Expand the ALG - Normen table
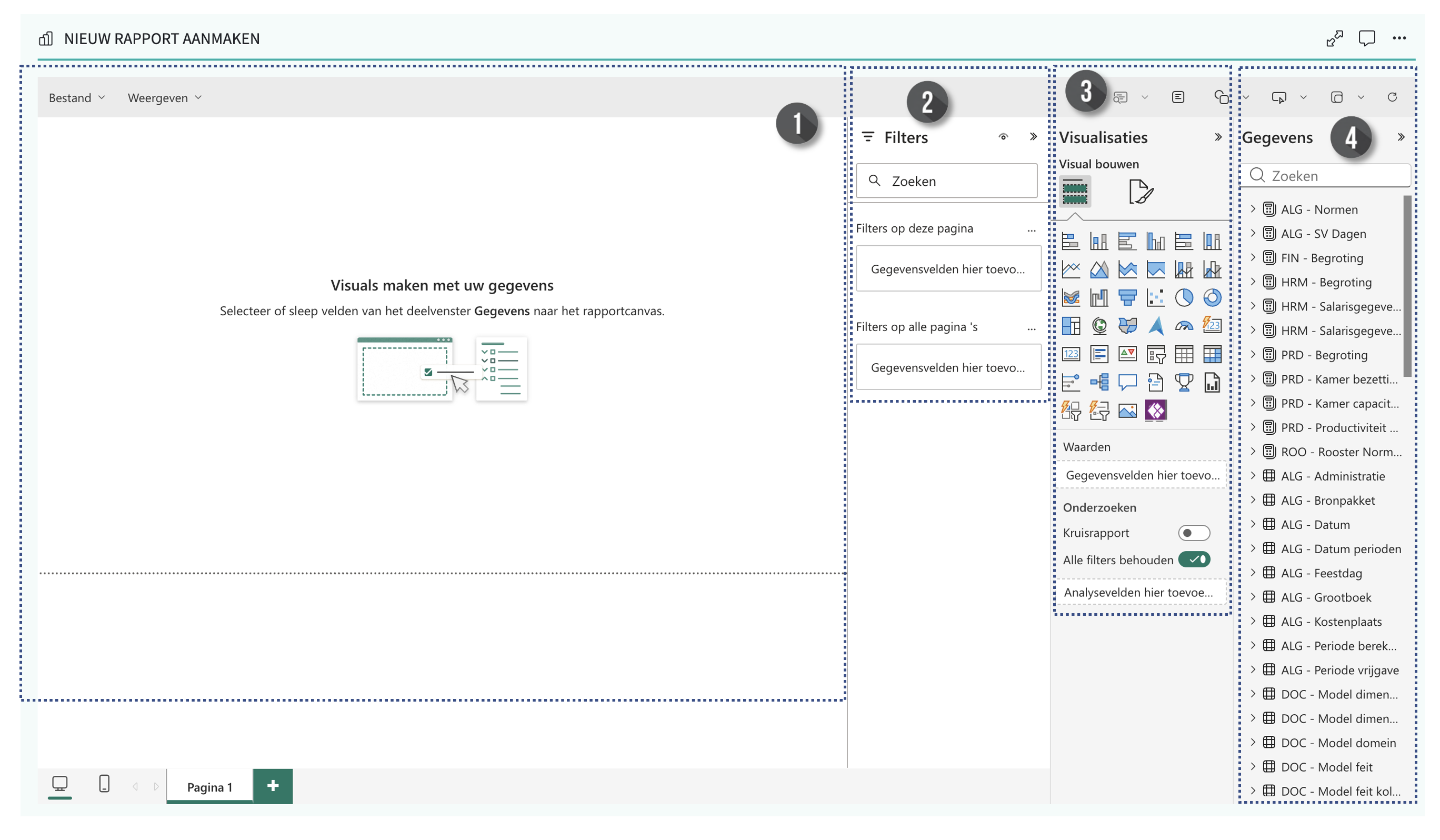 click(x=1253, y=209)
